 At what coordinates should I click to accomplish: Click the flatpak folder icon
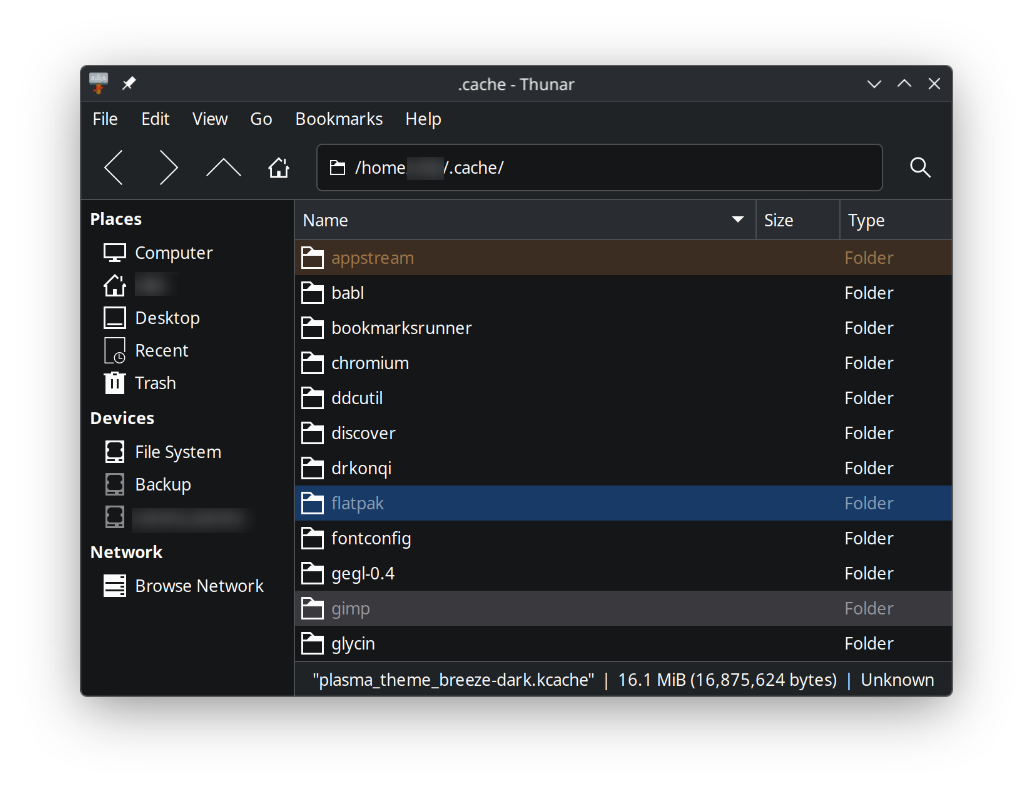312,503
